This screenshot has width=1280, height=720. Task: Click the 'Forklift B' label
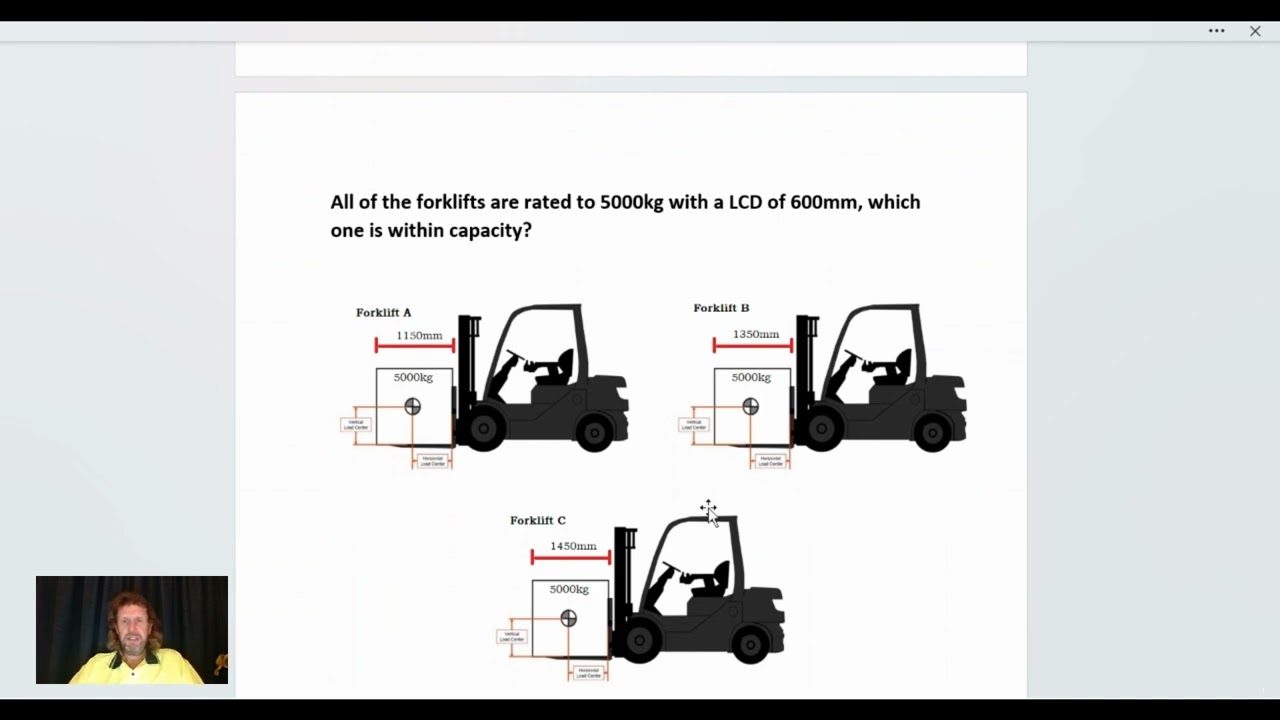721,308
